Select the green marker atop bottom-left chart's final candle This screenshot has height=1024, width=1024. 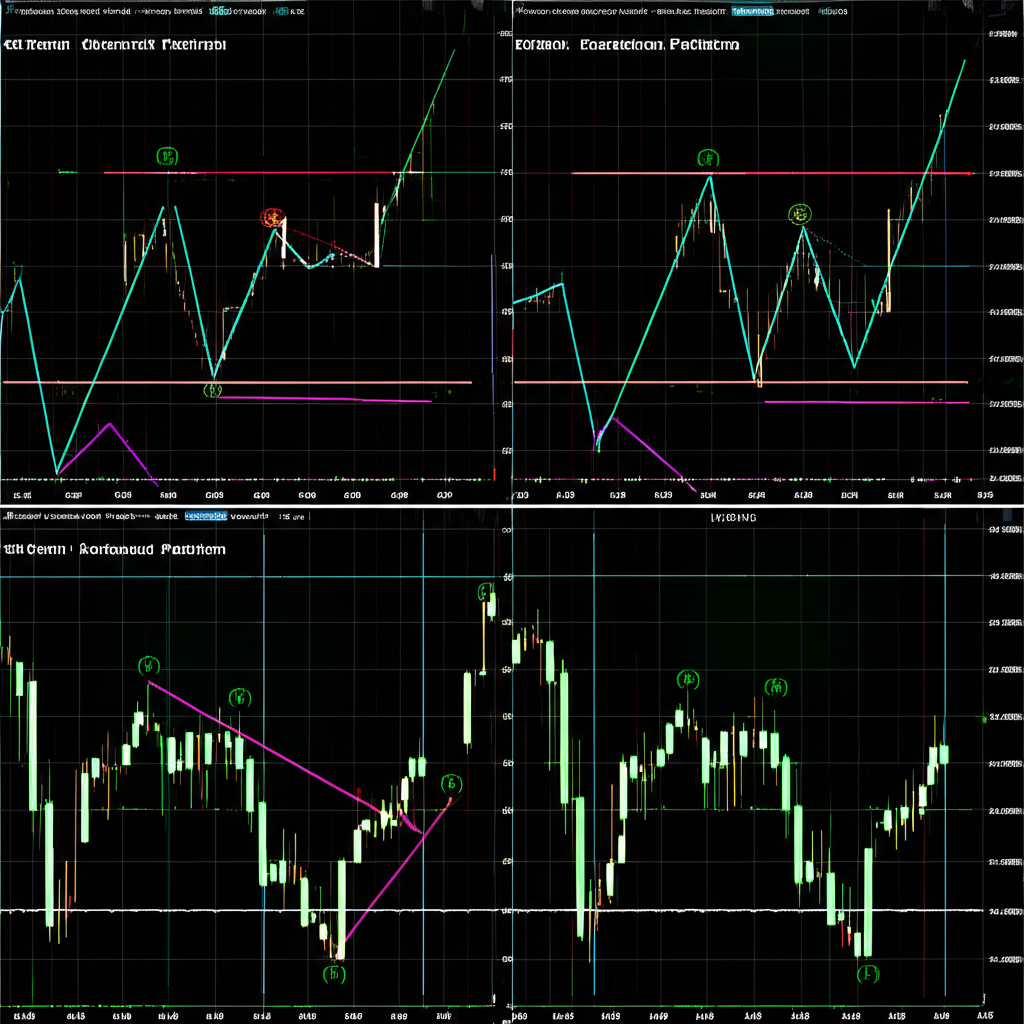pos(485,590)
